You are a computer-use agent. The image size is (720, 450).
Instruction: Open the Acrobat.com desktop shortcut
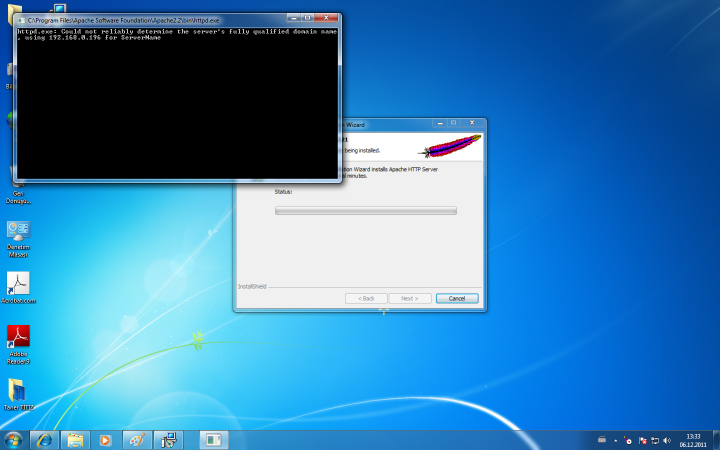[18, 284]
